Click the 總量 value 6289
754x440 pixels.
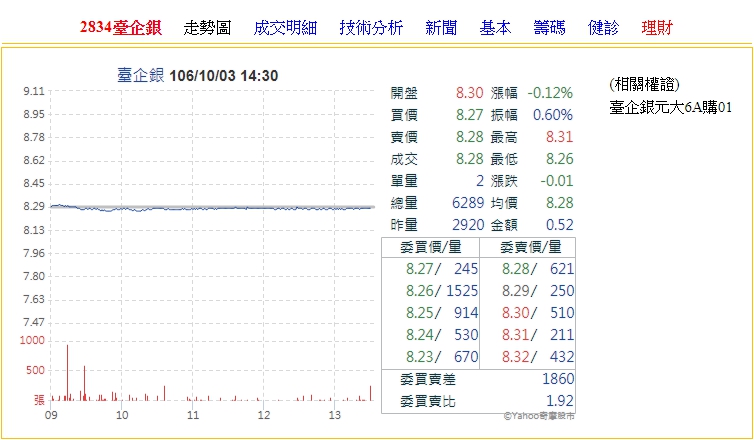point(468,203)
